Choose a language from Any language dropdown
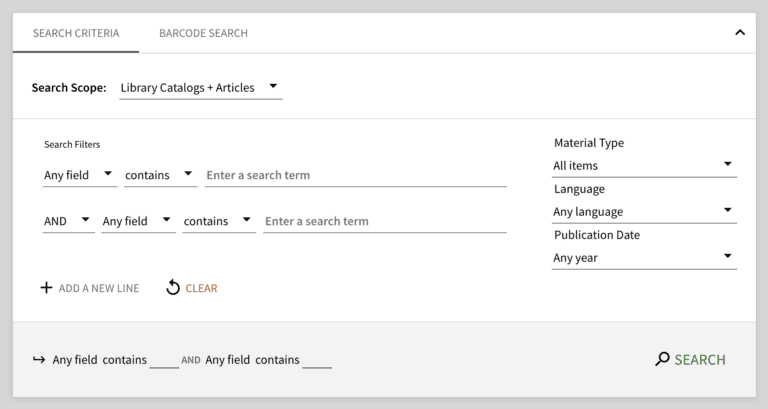Screen dimensions: 768x409 point(644,211)
